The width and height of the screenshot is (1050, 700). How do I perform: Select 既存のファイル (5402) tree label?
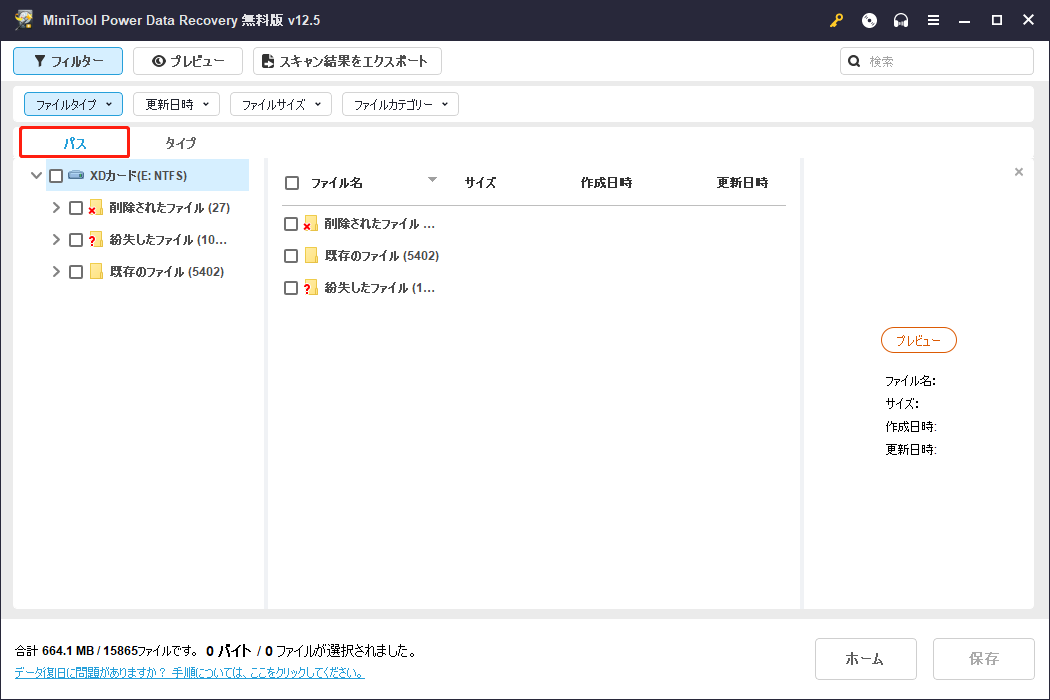(x=167, y=271)
